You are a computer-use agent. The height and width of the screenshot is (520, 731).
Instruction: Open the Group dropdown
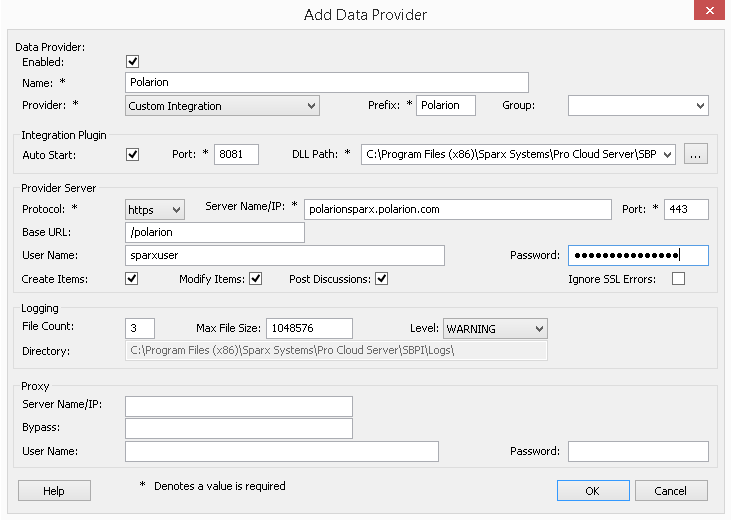tap(638, 105)
